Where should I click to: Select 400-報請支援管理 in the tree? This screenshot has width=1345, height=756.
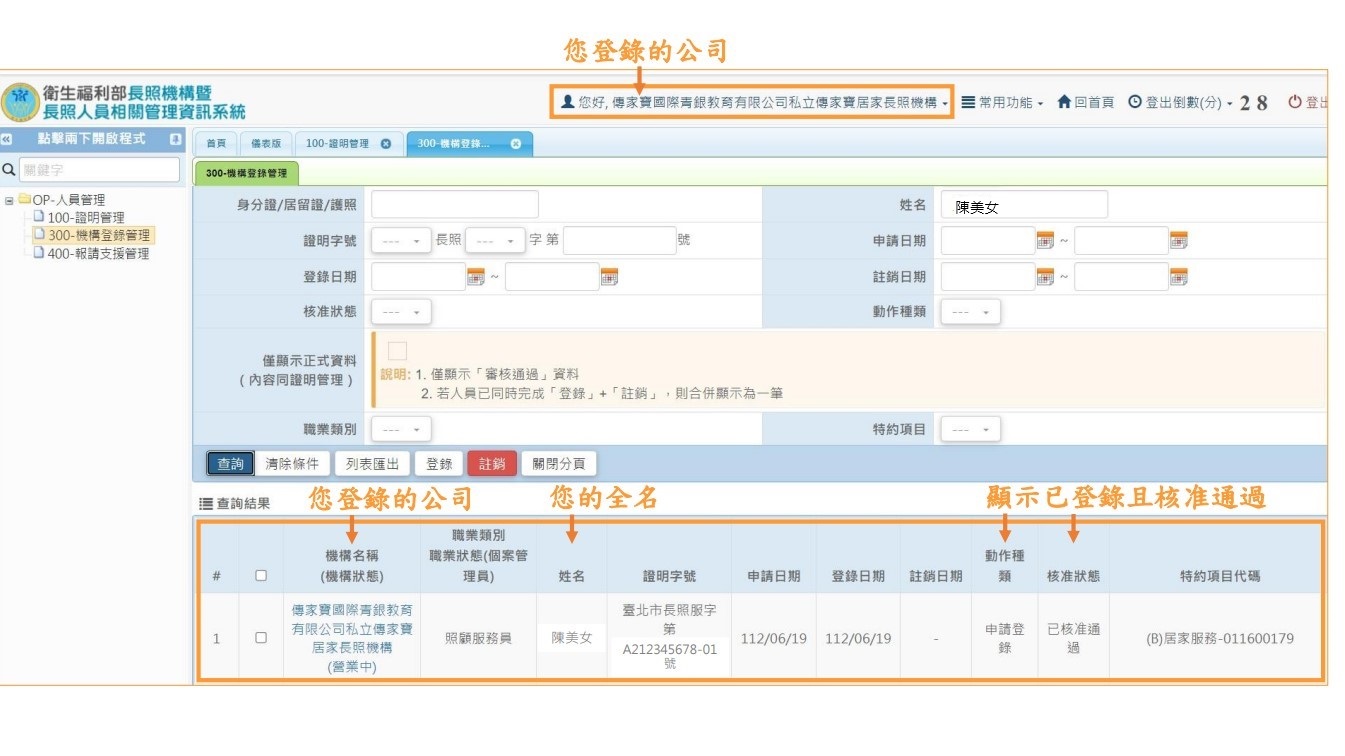pos(97,254)
